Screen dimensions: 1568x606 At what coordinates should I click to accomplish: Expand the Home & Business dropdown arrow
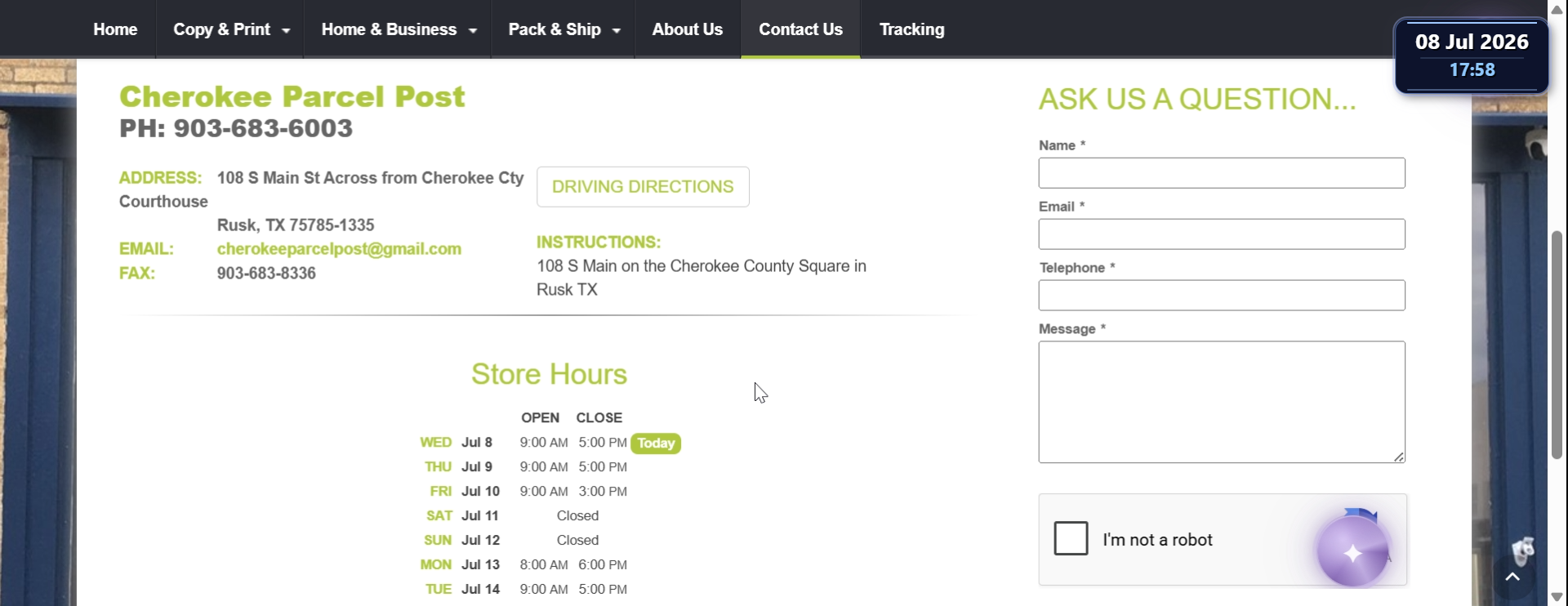pyautogui.click(x=473, y=30)
